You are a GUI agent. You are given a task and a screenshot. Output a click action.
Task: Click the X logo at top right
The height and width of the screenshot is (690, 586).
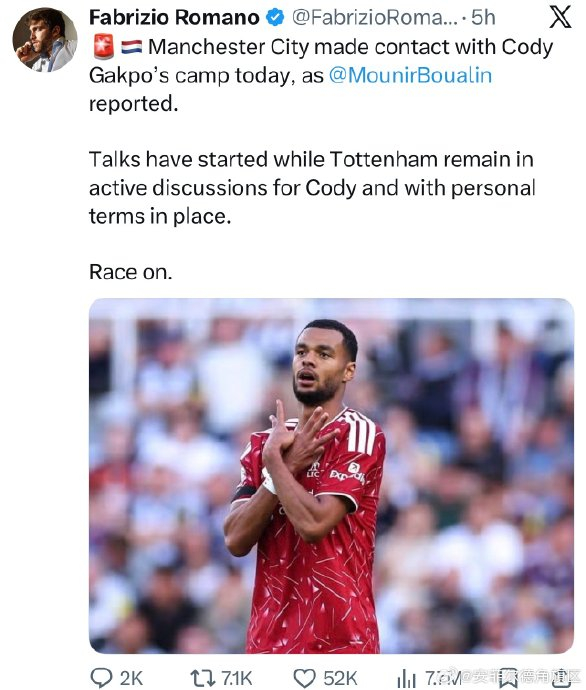click(560, 17)
